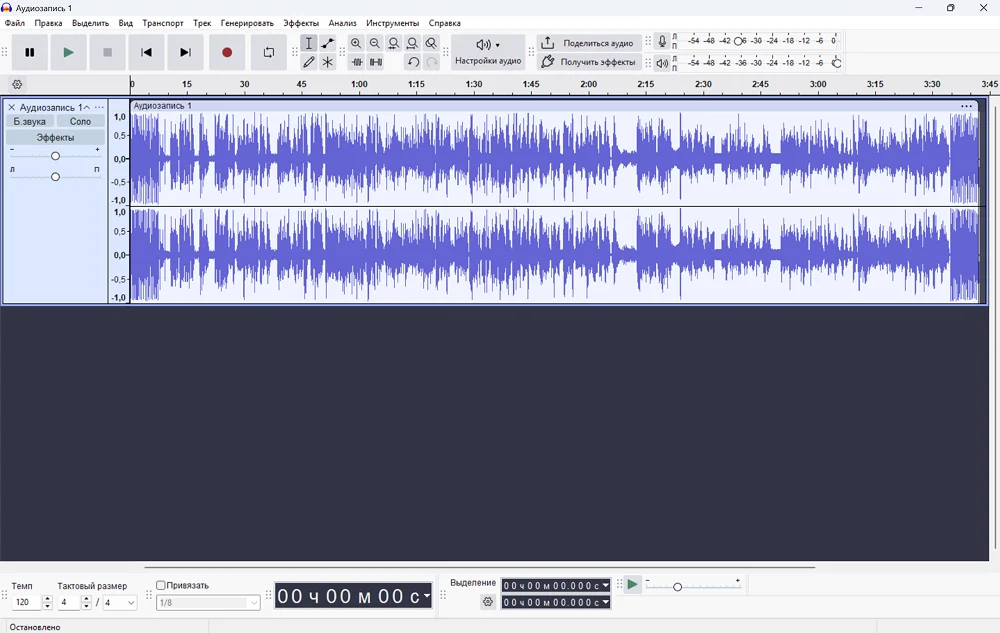Click the Zoom Toggle icon
Screen dimensions: 1000x633
[x=432, y=43]
